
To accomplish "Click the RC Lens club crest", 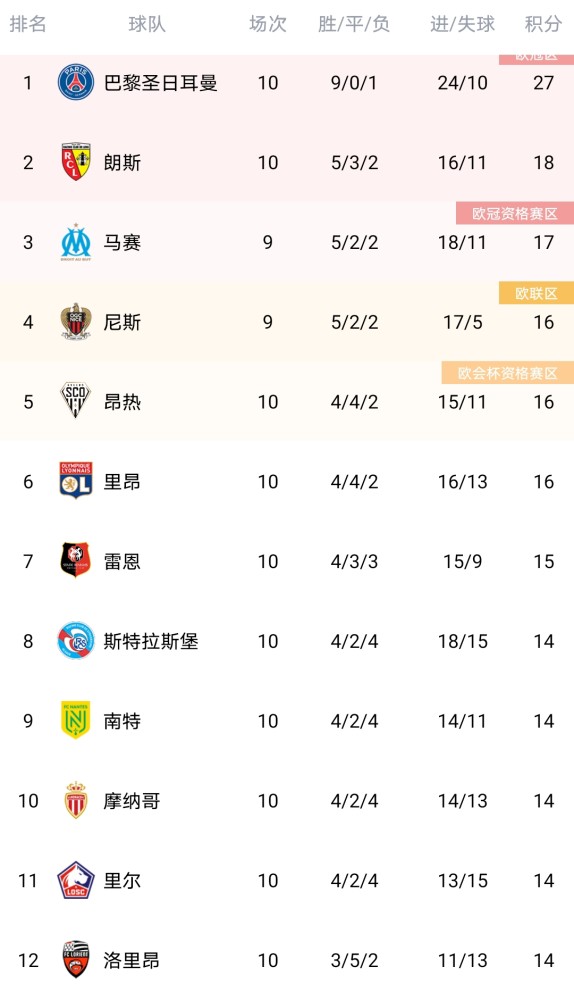I will (76, 162).
